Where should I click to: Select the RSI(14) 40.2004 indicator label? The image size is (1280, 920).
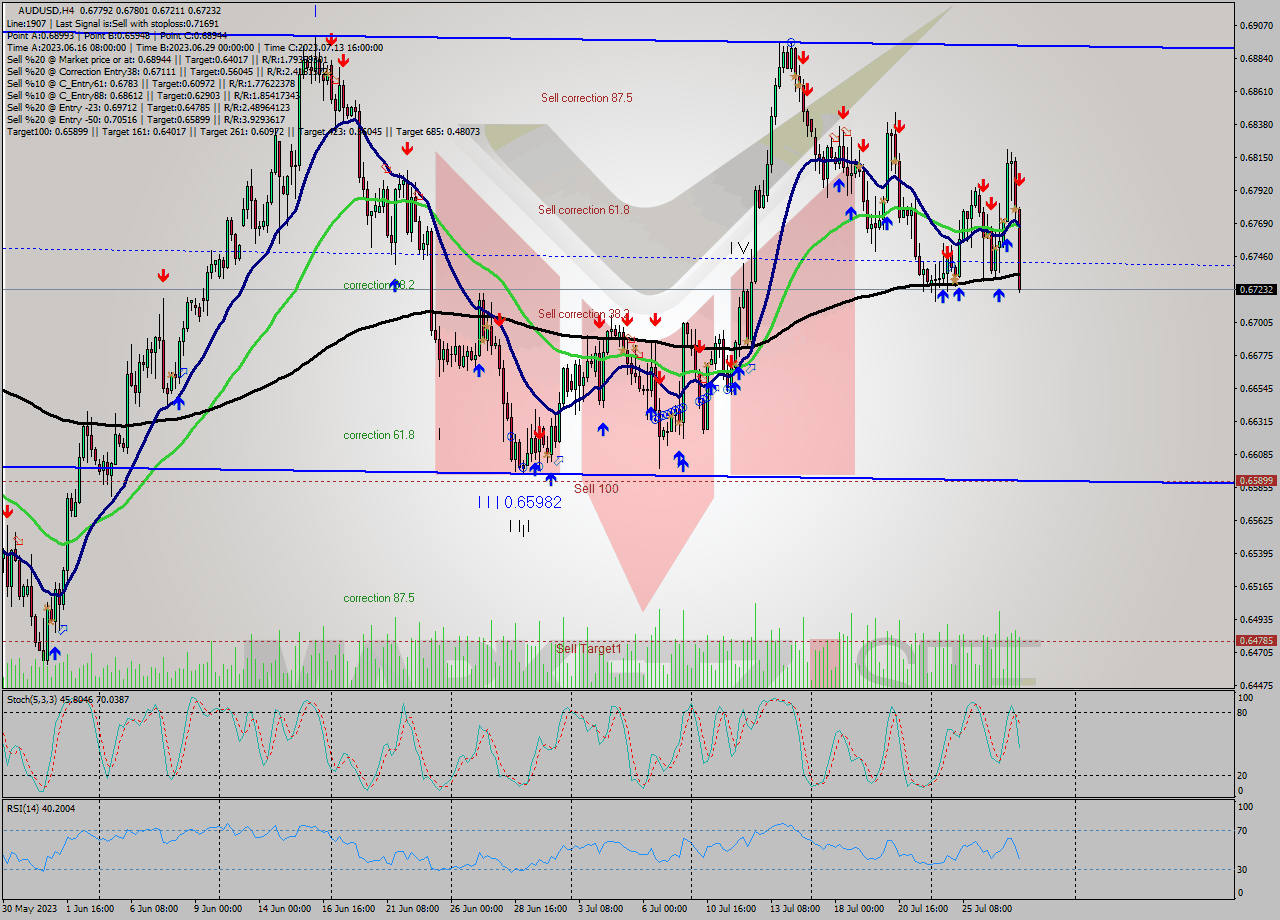pos(40,808)
